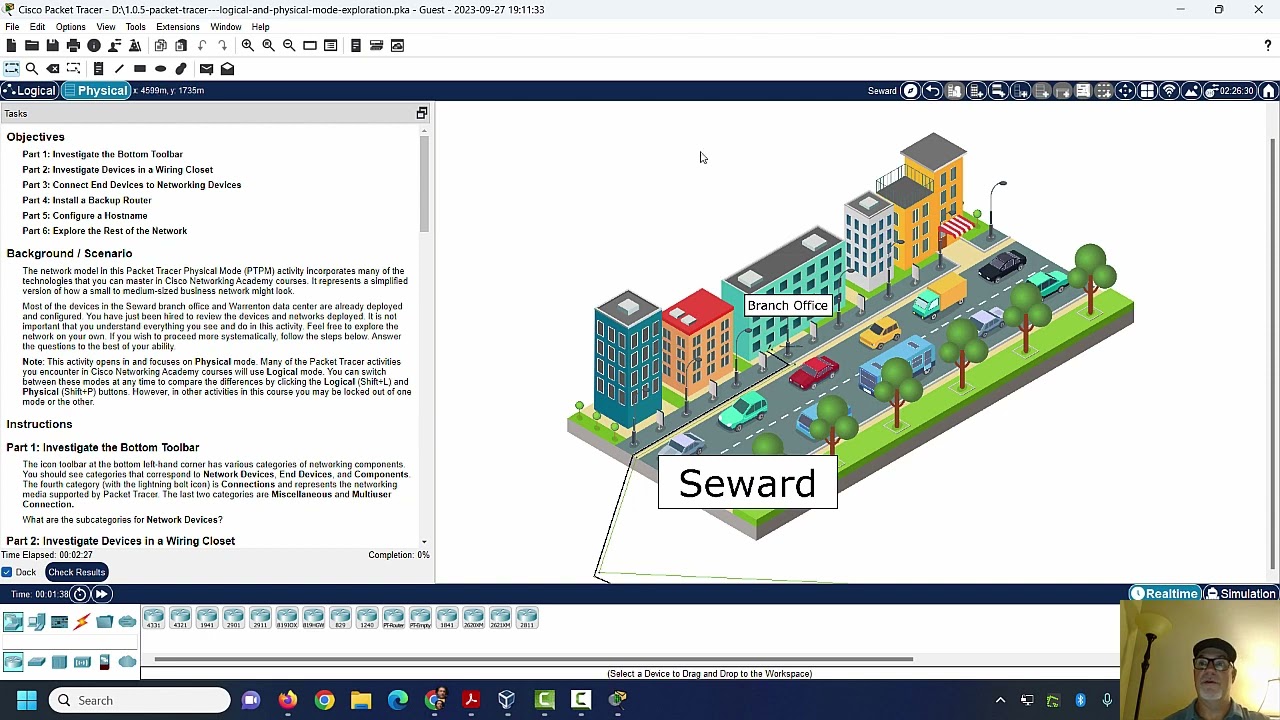
Task: Click the Windows taskbar Search box
Action: tap(140, 701)
